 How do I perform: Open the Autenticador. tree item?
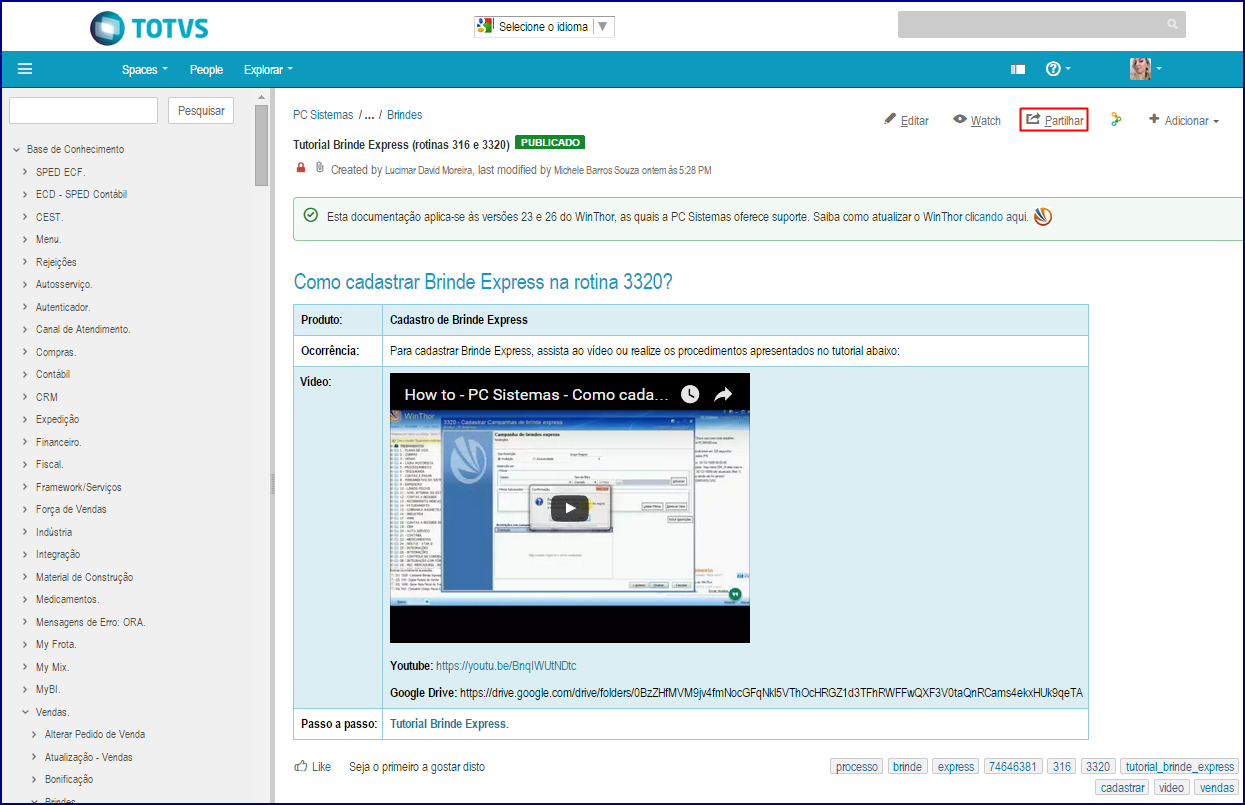coord(63,307)
